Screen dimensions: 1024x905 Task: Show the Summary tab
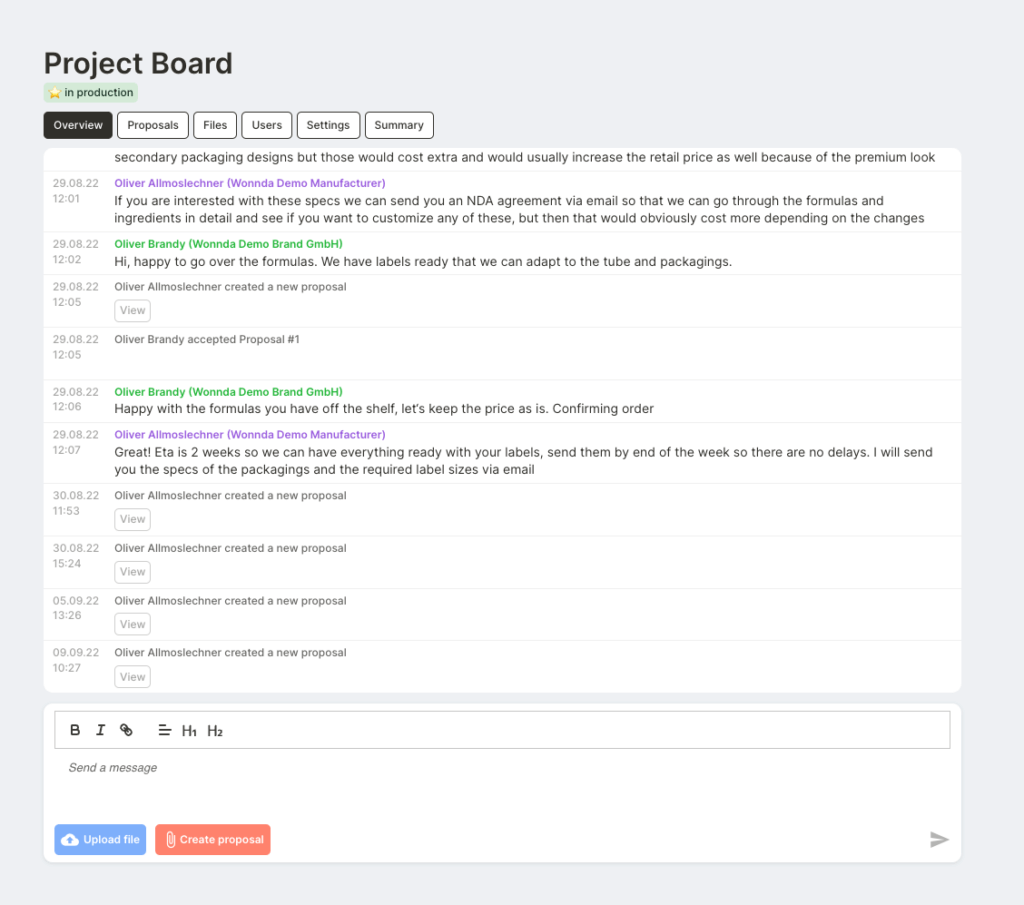click(399, 125)
